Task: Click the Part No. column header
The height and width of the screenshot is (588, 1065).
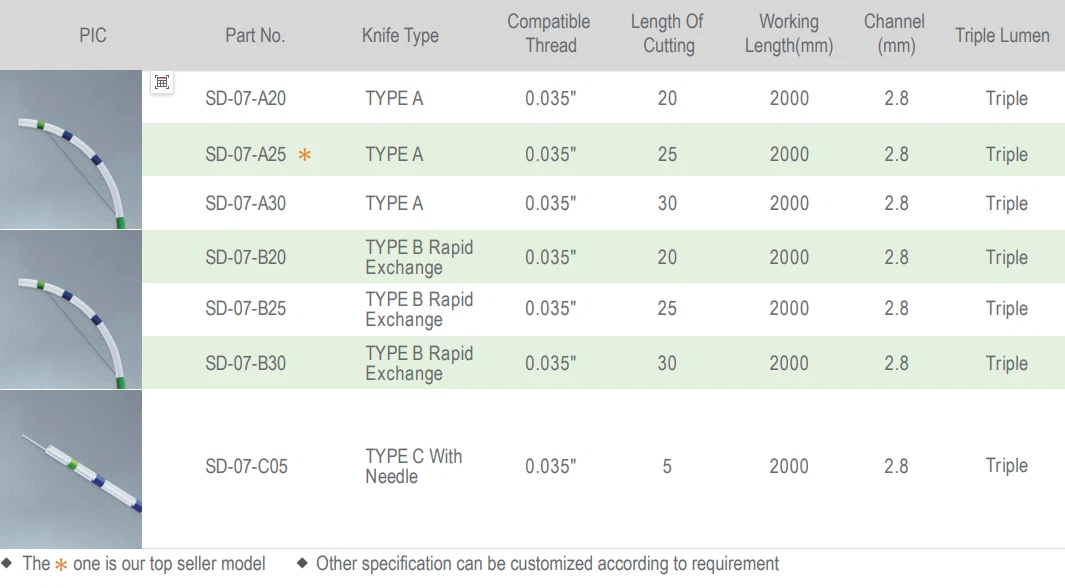Action: [255, 36]
